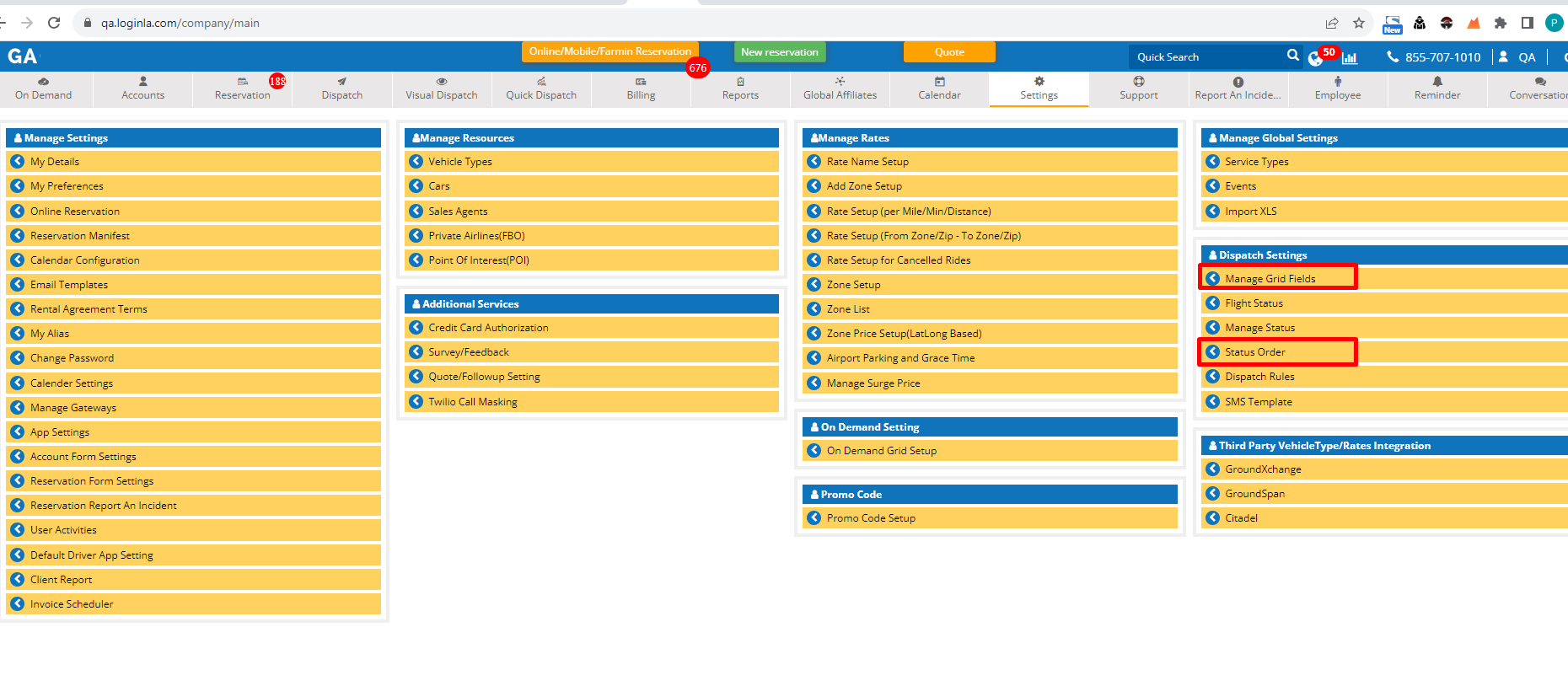Bookmark page with the star icon
1568x686 pixels.
click(1359, 23)
